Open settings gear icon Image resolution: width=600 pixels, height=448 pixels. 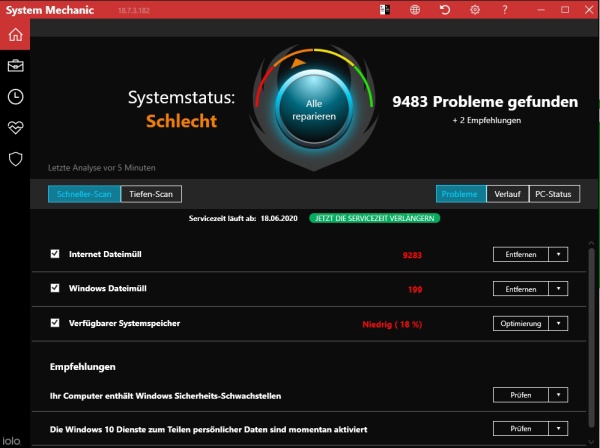pyautogui.click(x=475, y=10)
